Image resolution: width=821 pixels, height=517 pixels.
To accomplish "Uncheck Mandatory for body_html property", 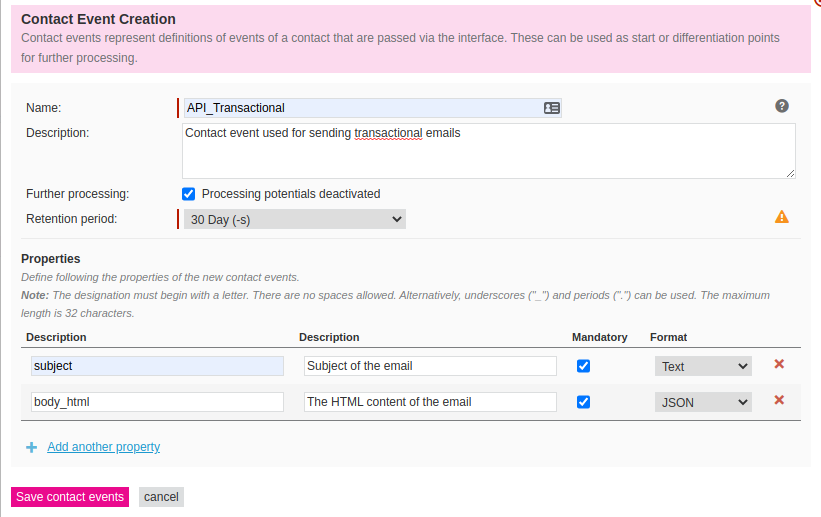I will click(x=583, y=402).
